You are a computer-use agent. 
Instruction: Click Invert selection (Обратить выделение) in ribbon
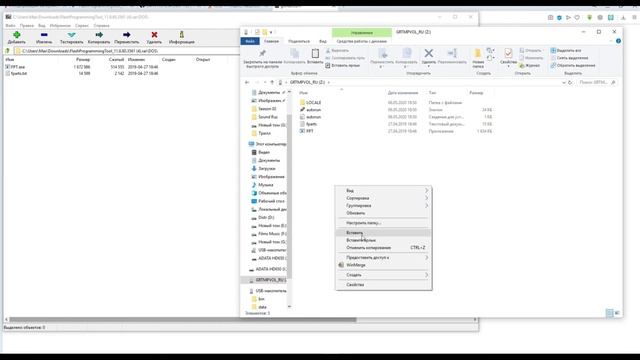pos(573,65)
